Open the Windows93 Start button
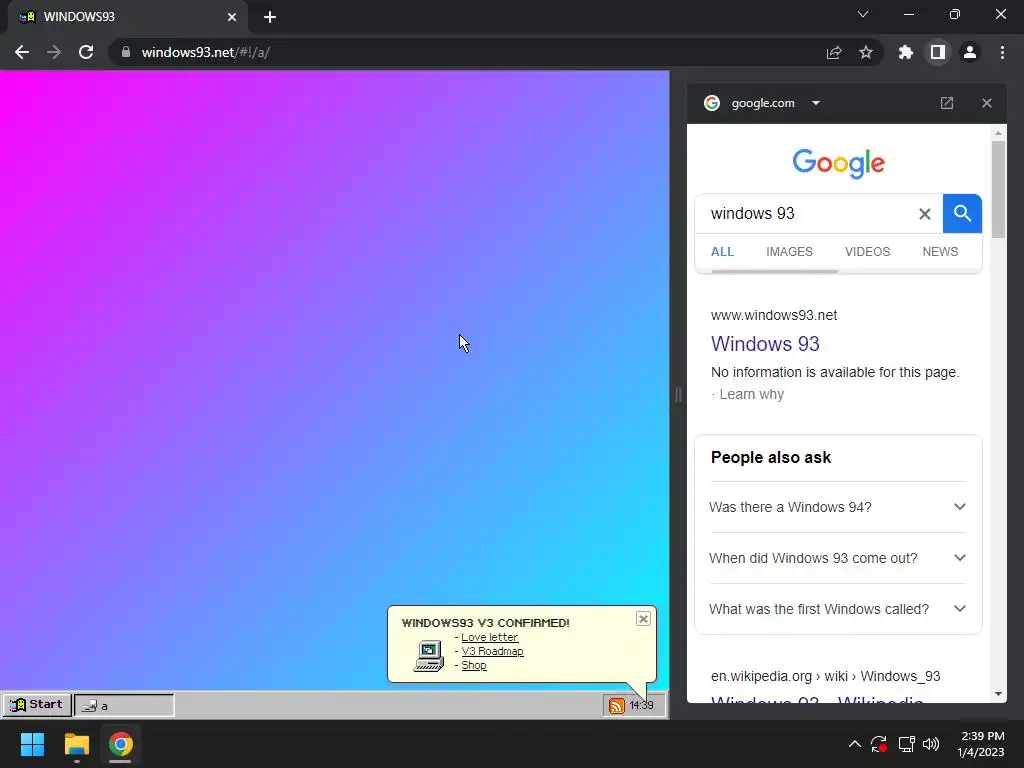Screen dimensions: 1024x768 click(37, 705)
